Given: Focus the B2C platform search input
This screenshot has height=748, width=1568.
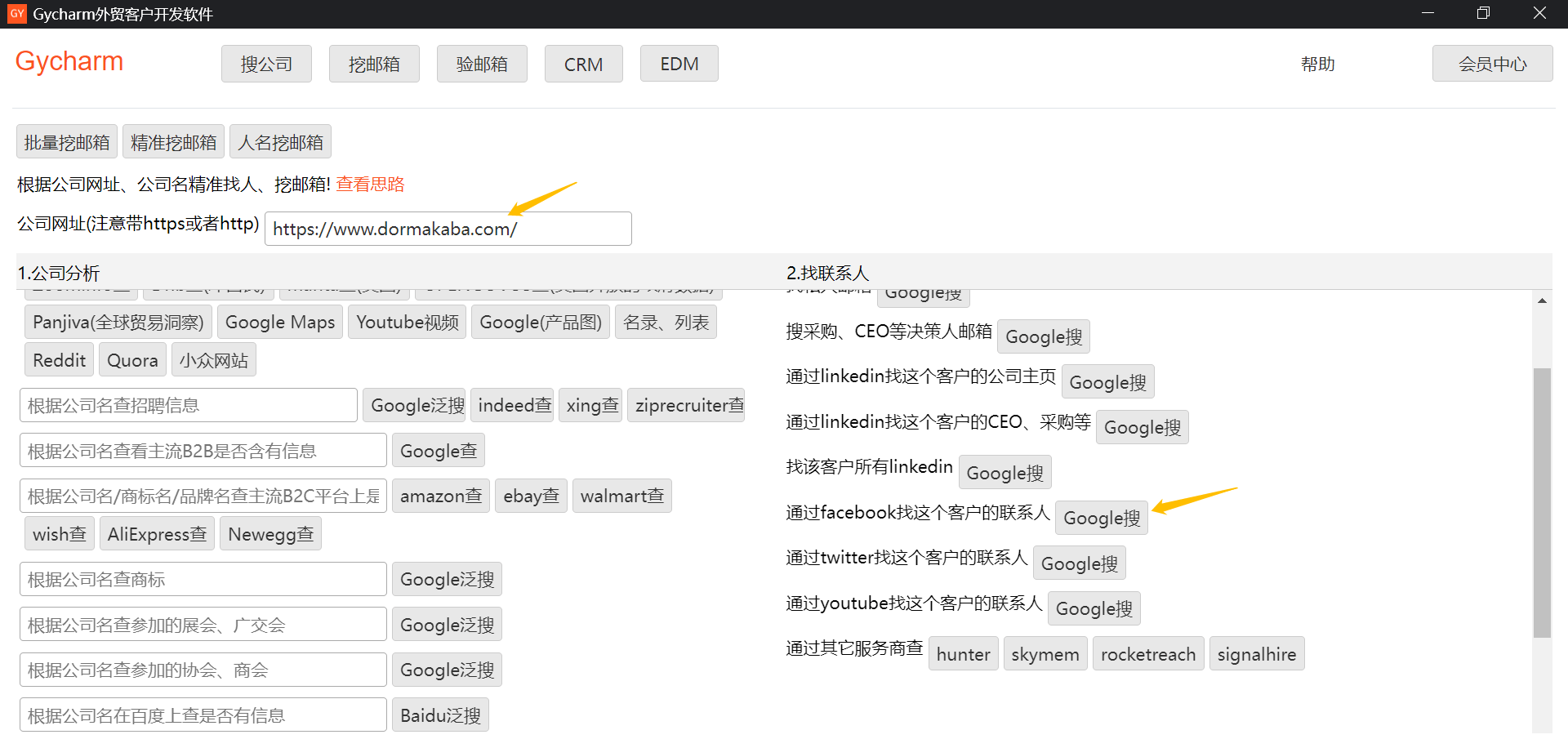Looking at the screenshot, I should pos(203,496).
